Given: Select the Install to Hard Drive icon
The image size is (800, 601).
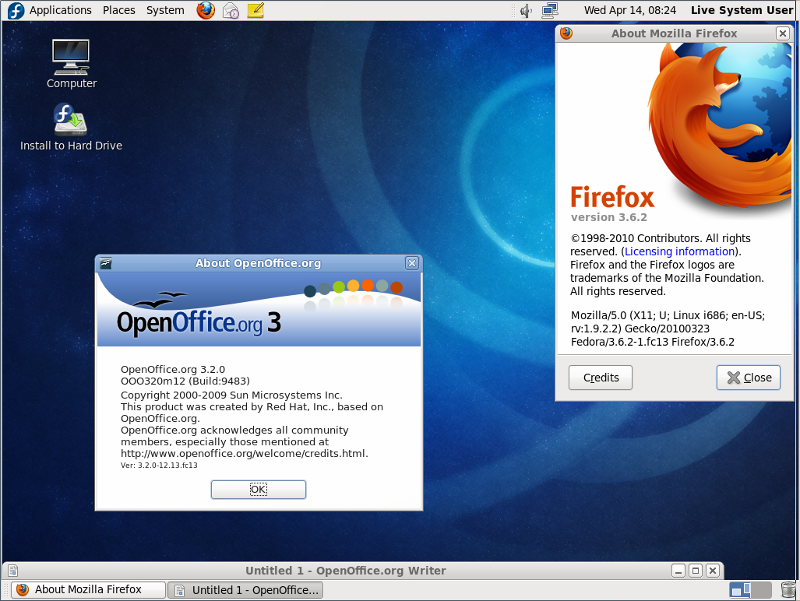Looking at the screenshot, I should tap(71, 128).
